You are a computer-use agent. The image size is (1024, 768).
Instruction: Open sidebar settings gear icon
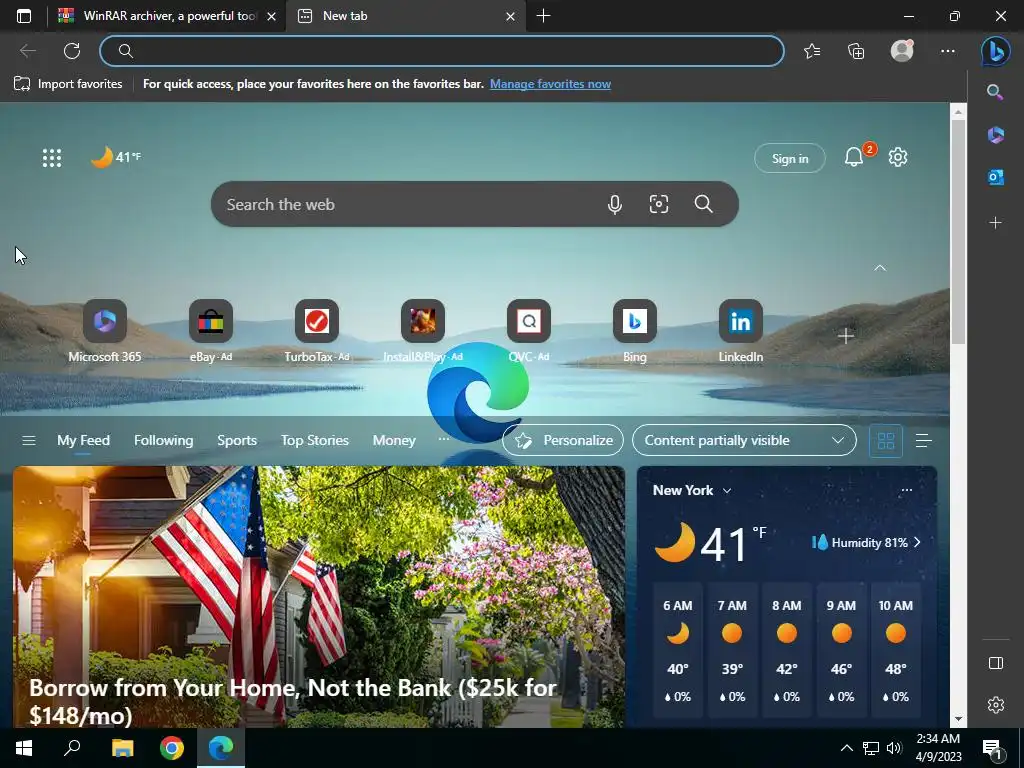pyautogui.click(x=995, y=705)
